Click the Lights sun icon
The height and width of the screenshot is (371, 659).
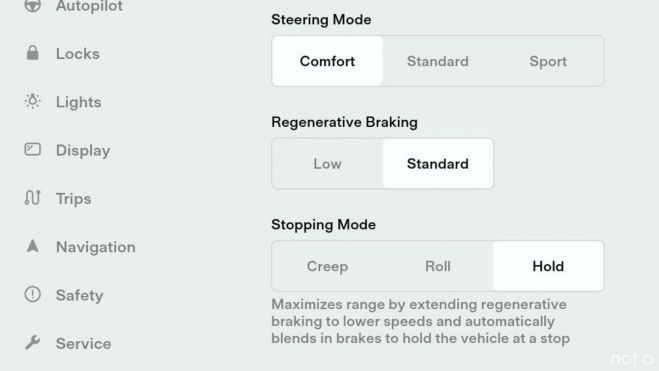tap(32, 101)
